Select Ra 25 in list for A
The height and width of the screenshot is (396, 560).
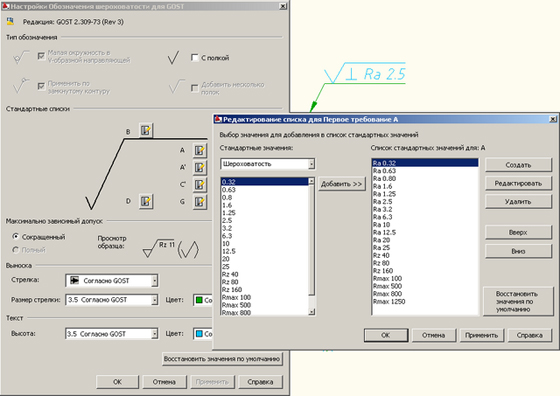[x=425, y=248]
